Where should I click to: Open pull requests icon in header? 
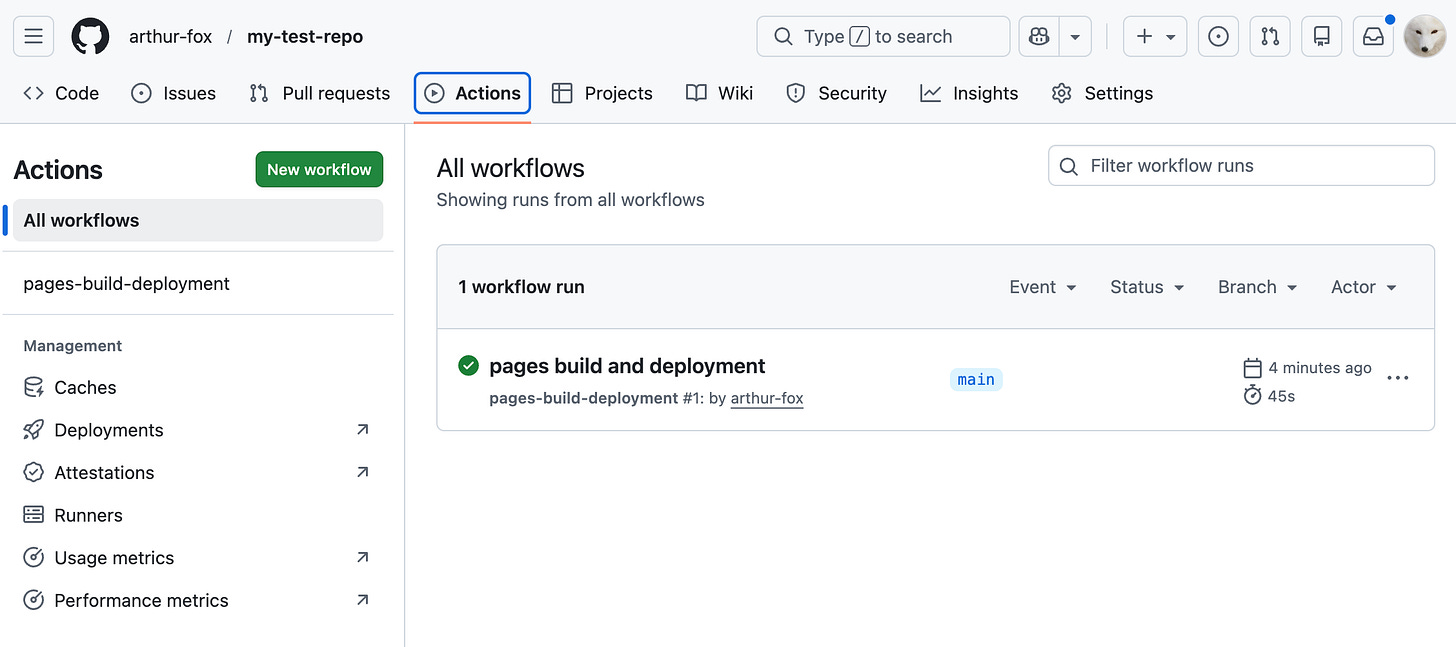point(1270,37)
